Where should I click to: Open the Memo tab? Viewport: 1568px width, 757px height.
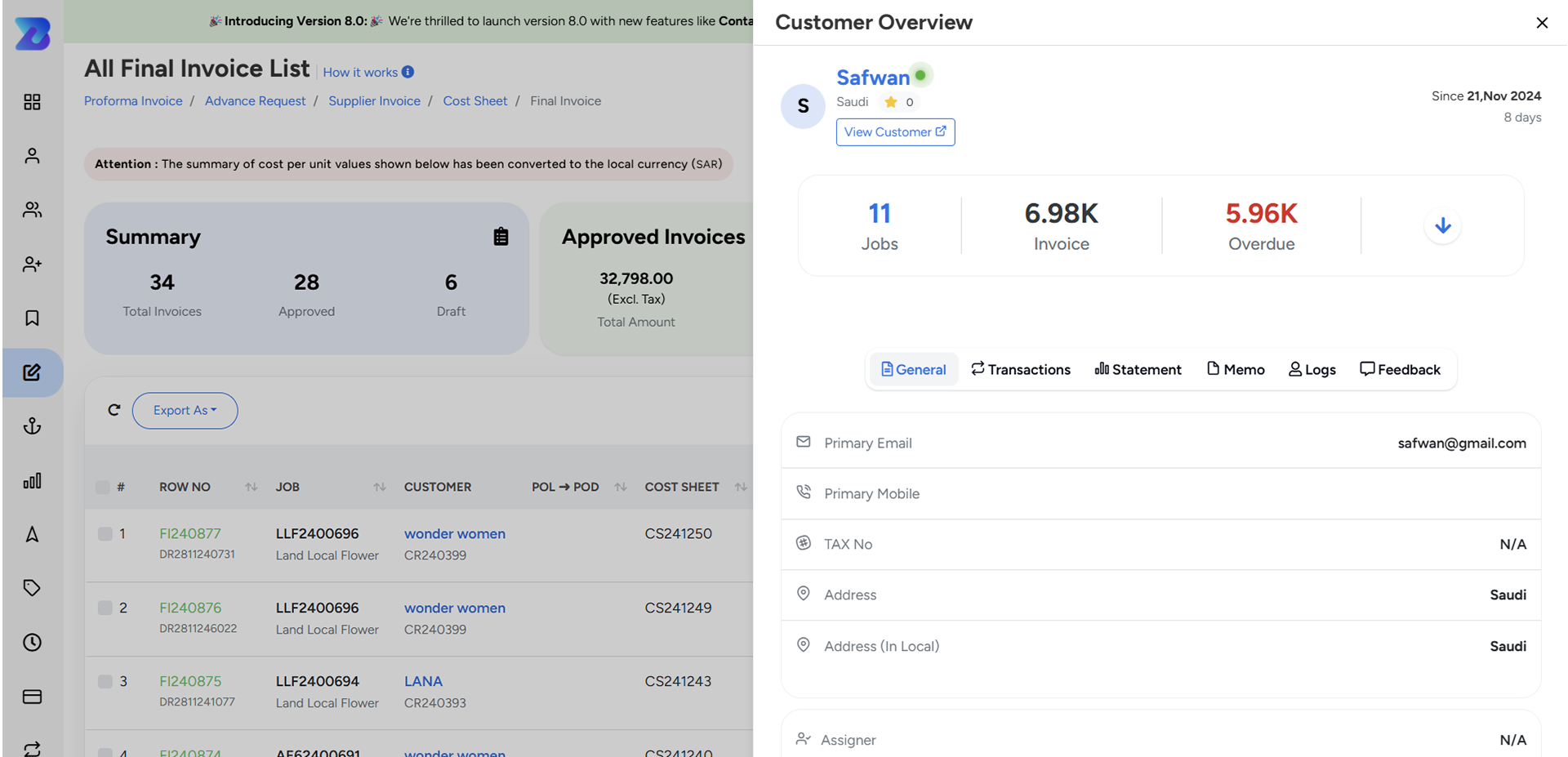coord(1236,370)
